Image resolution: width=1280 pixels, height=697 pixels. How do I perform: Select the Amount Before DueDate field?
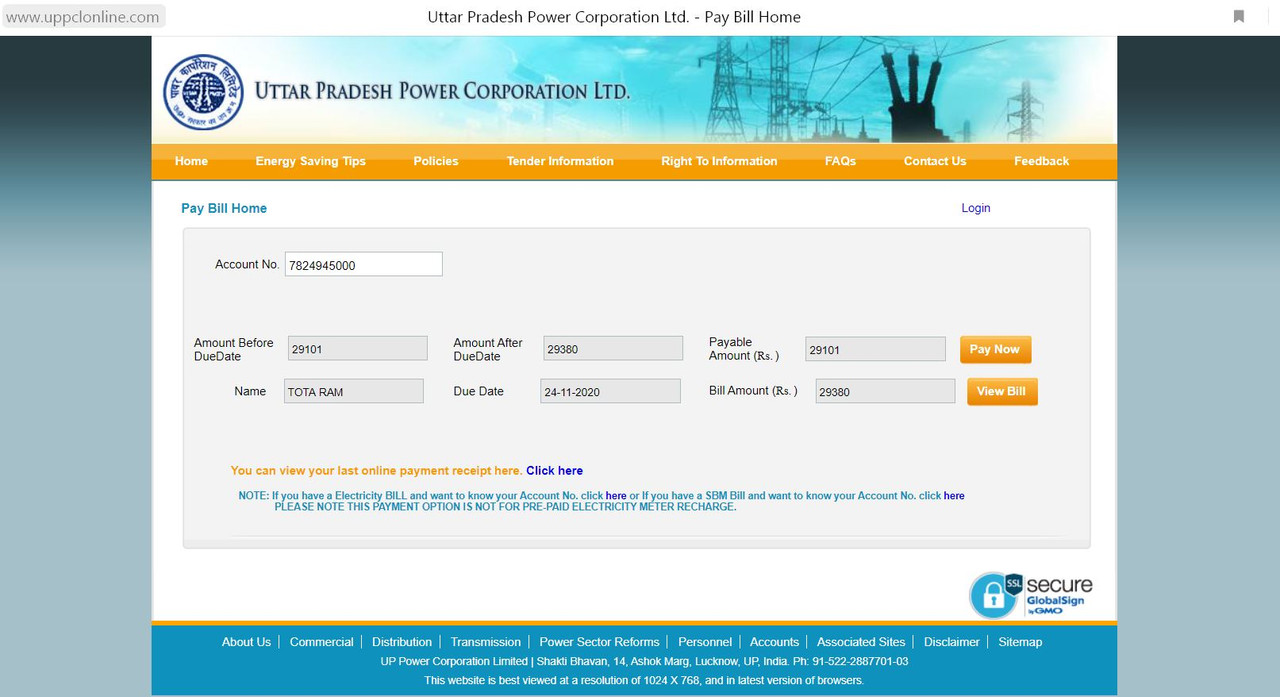[x=358, y=349]
